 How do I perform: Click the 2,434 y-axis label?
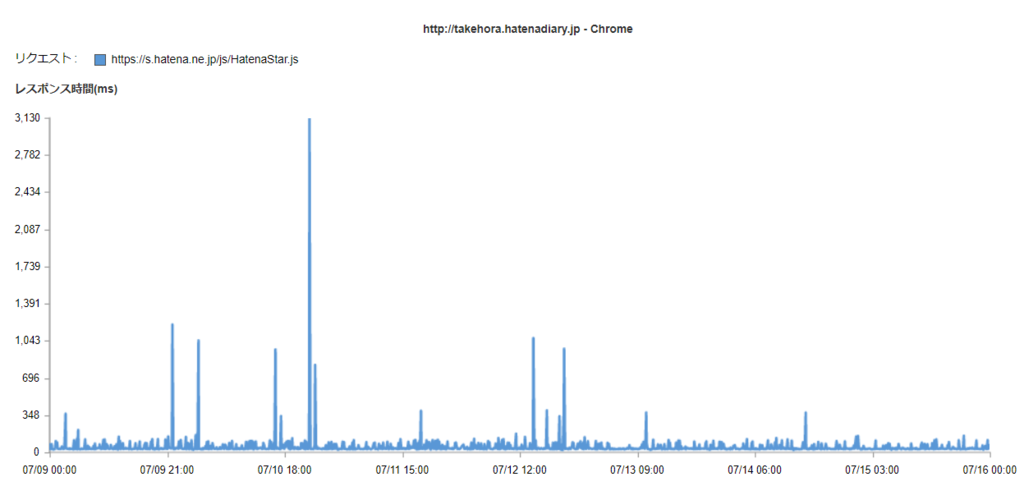point(28,193)
